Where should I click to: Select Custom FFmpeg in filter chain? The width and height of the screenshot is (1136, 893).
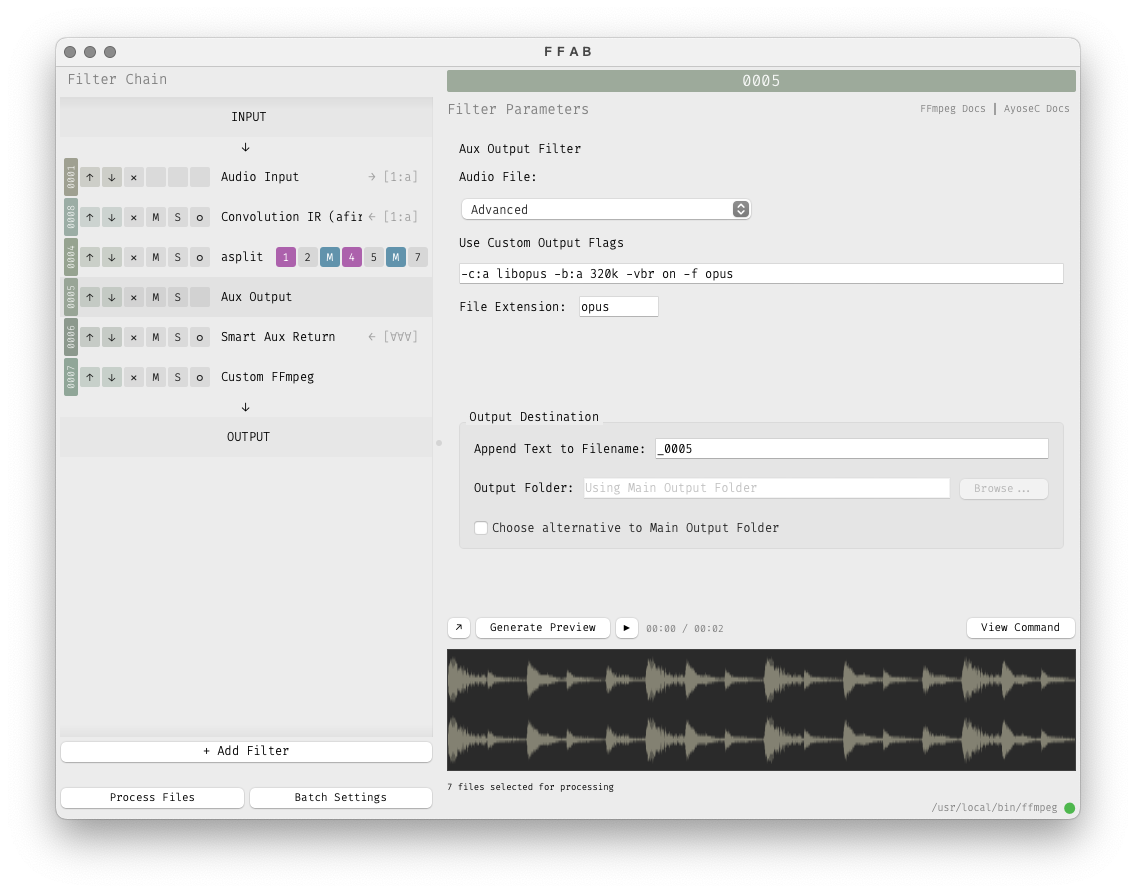tap(267, 377)
